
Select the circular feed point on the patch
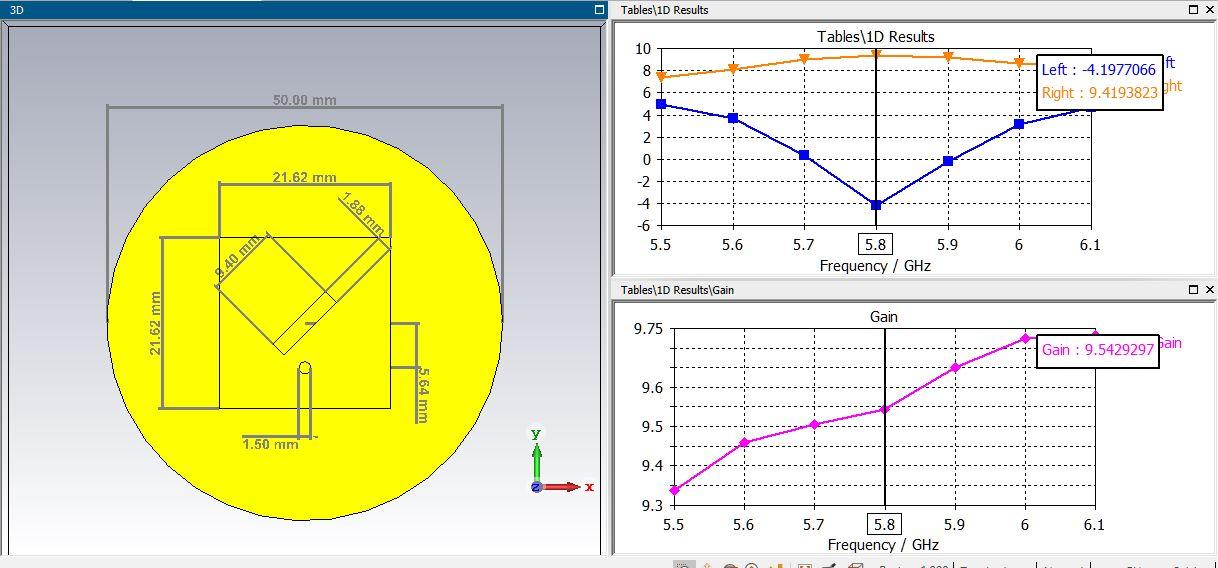305,368
